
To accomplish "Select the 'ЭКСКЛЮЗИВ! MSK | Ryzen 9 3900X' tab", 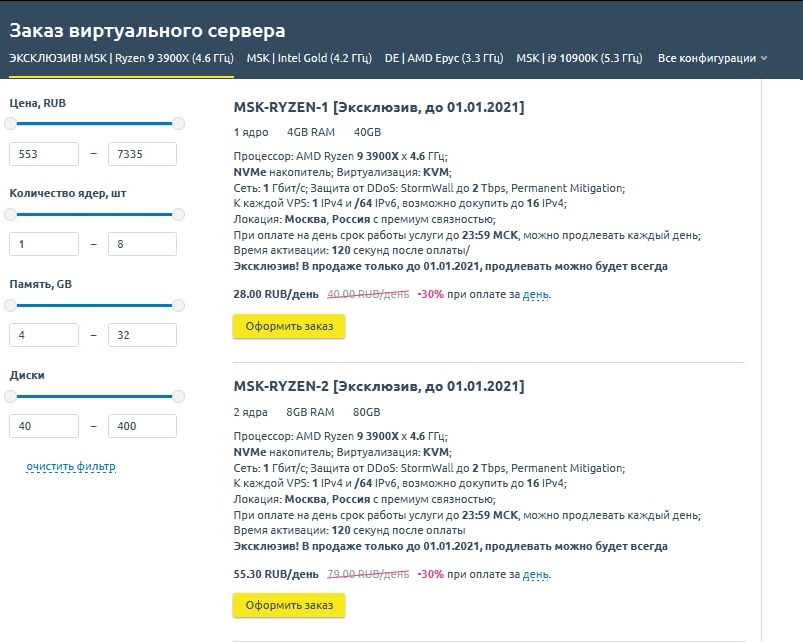I will coord(121,58).
